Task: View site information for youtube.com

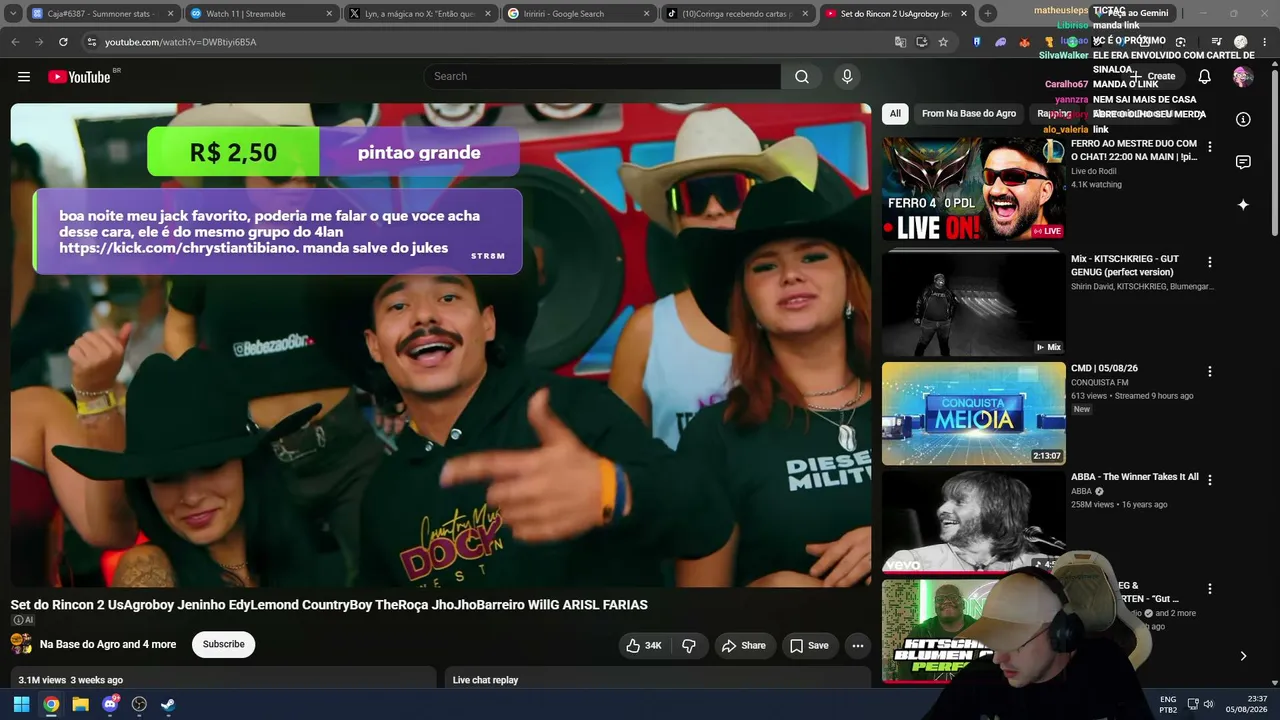Action: 91,42
